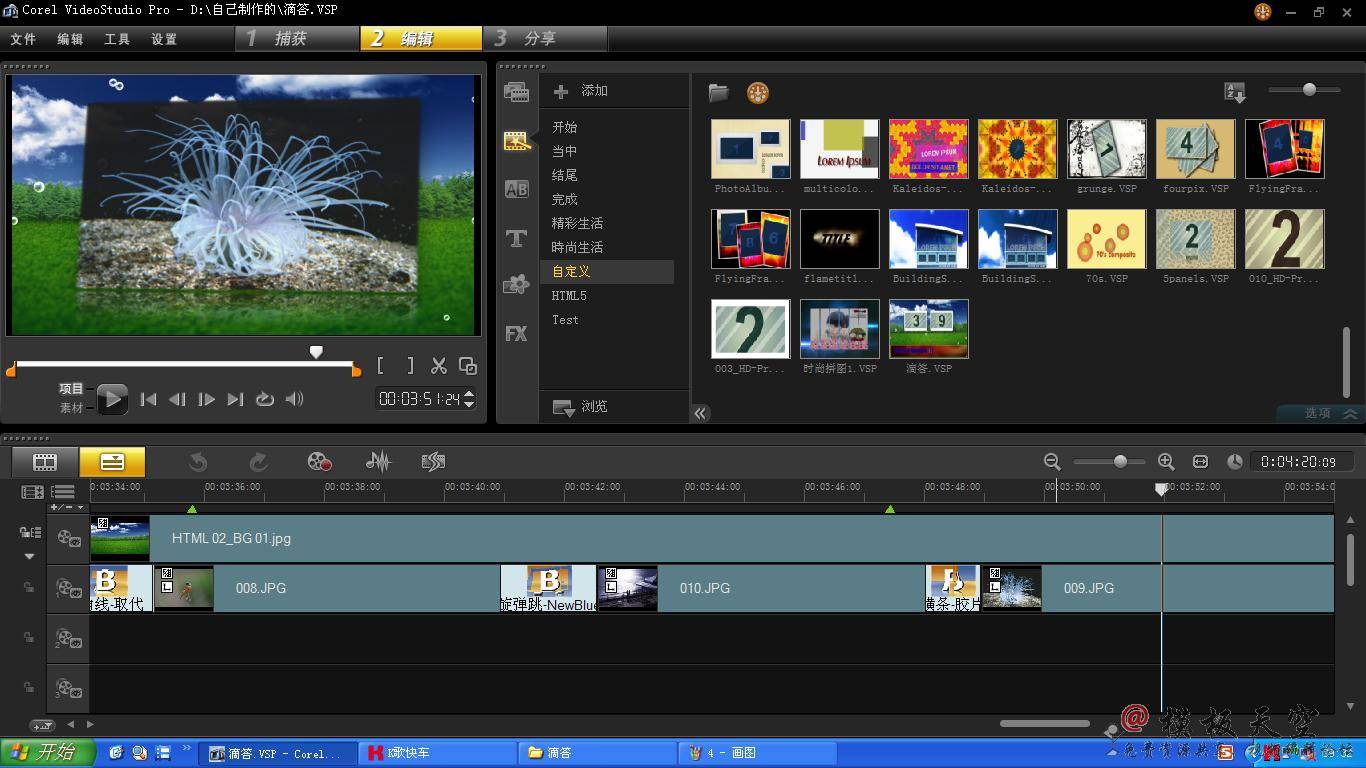Increase the preview timecode stepper
Viewport: 1366px width, 768px height.
coord(469,394)
